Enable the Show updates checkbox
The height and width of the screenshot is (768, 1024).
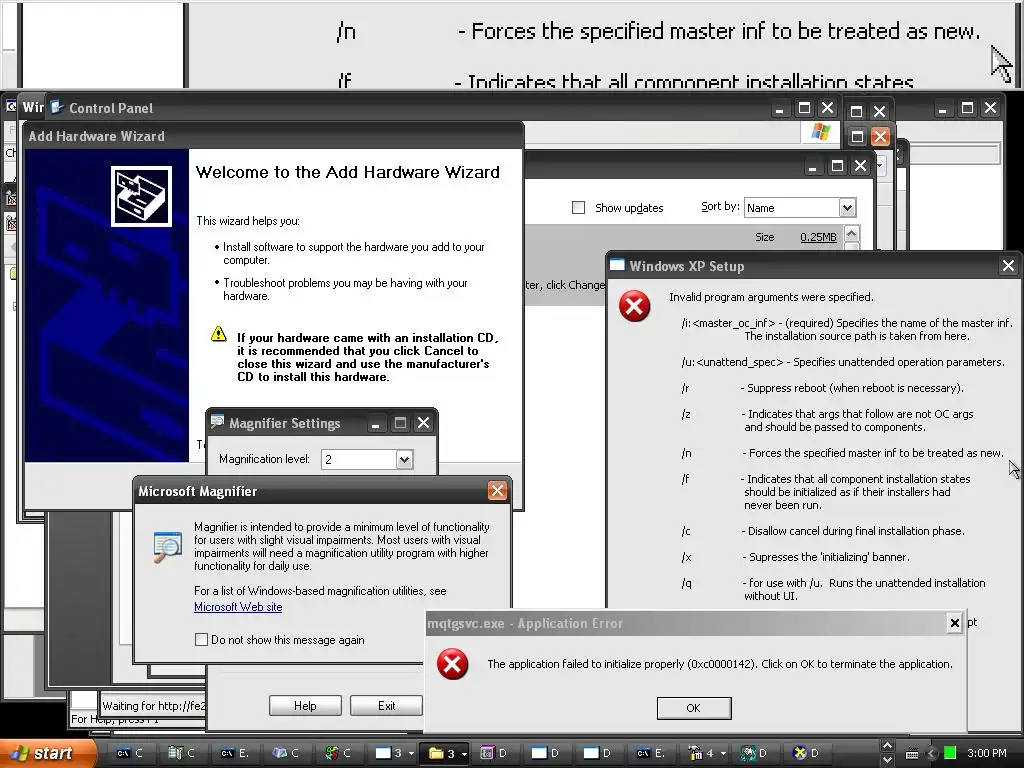coord(578,208)
